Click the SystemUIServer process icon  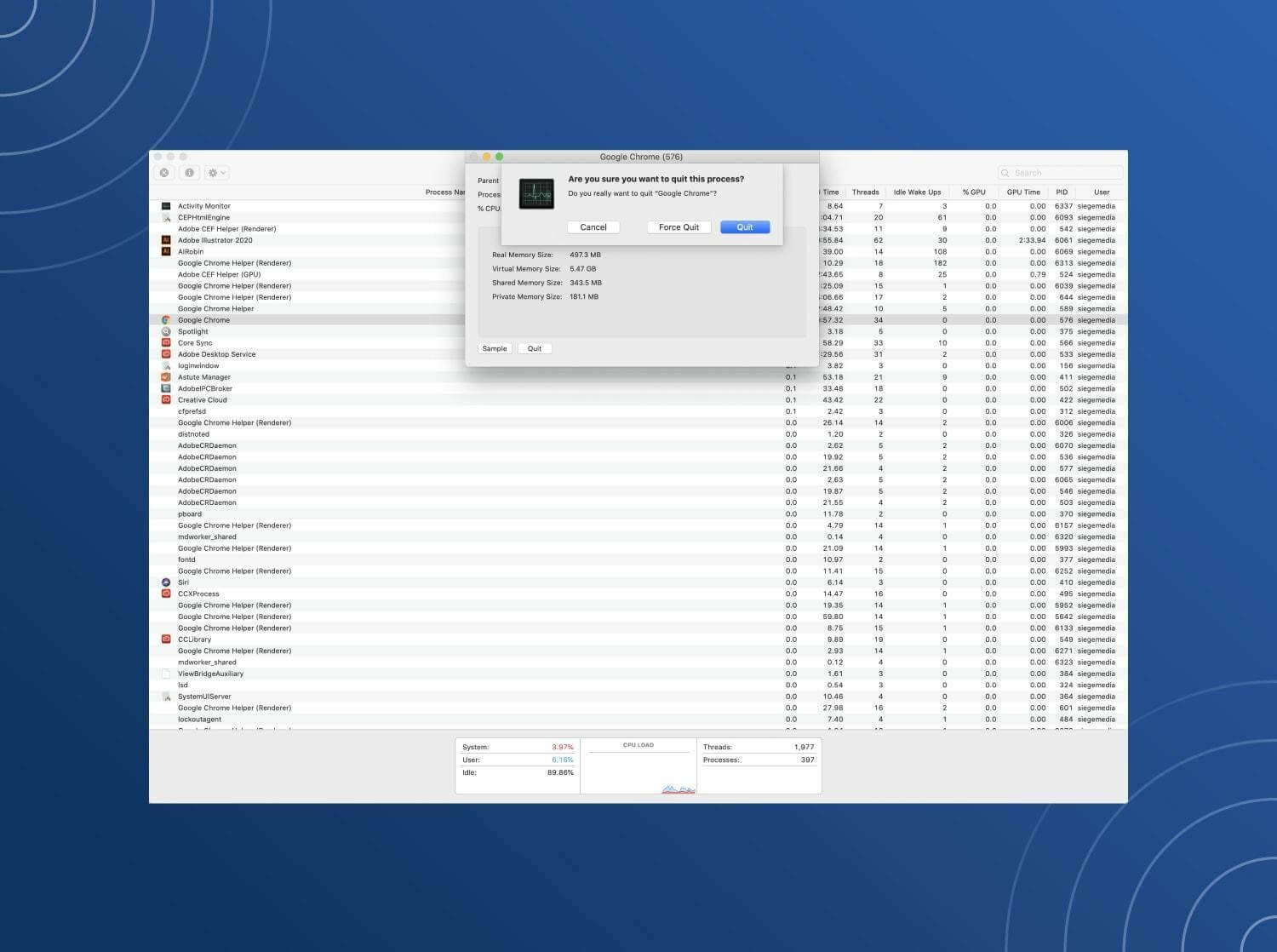point(166,697)
